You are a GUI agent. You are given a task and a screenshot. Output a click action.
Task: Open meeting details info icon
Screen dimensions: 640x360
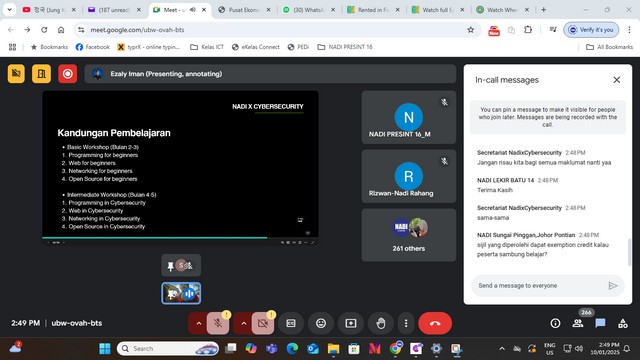tap(555, 323)
